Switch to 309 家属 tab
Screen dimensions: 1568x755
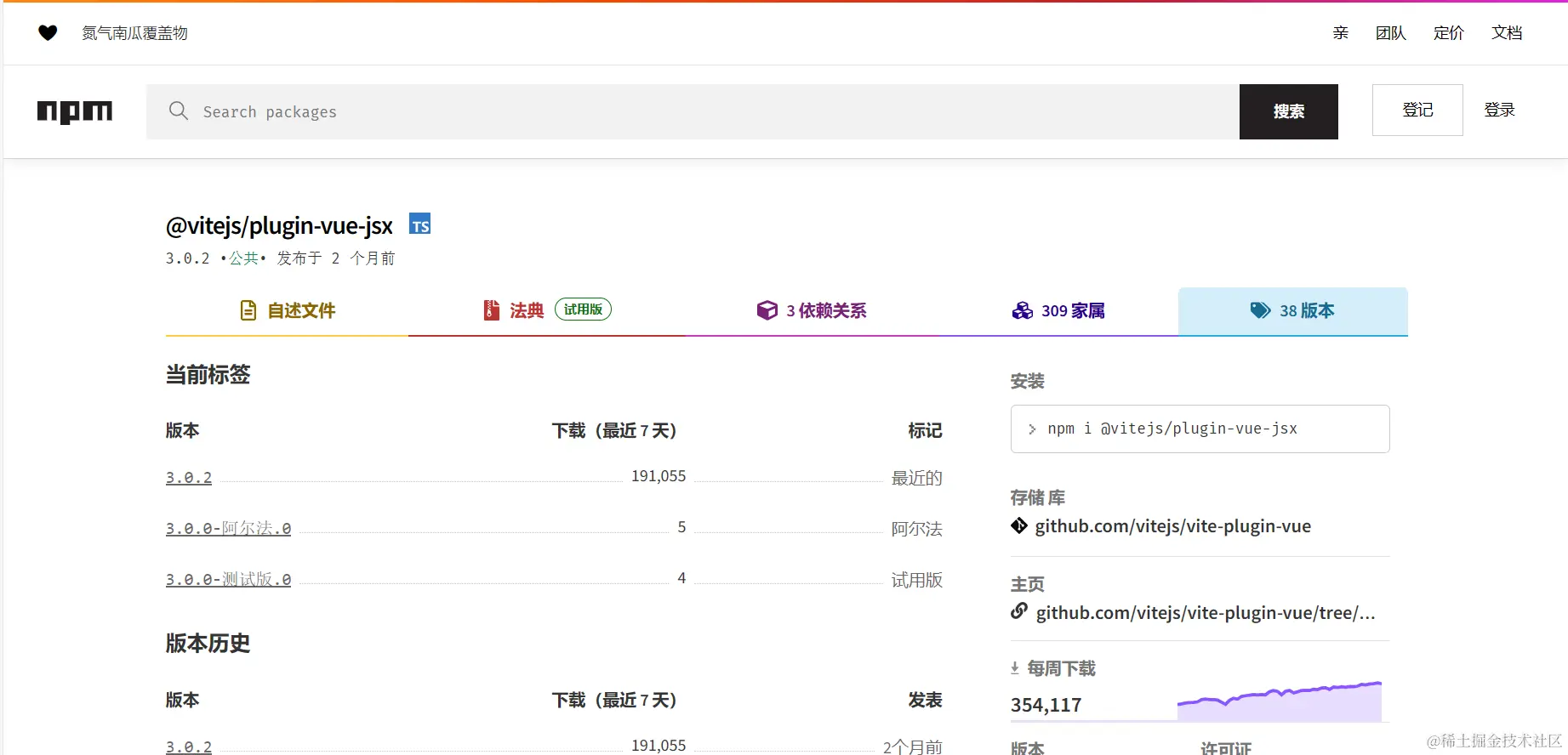coord(1059,311)
